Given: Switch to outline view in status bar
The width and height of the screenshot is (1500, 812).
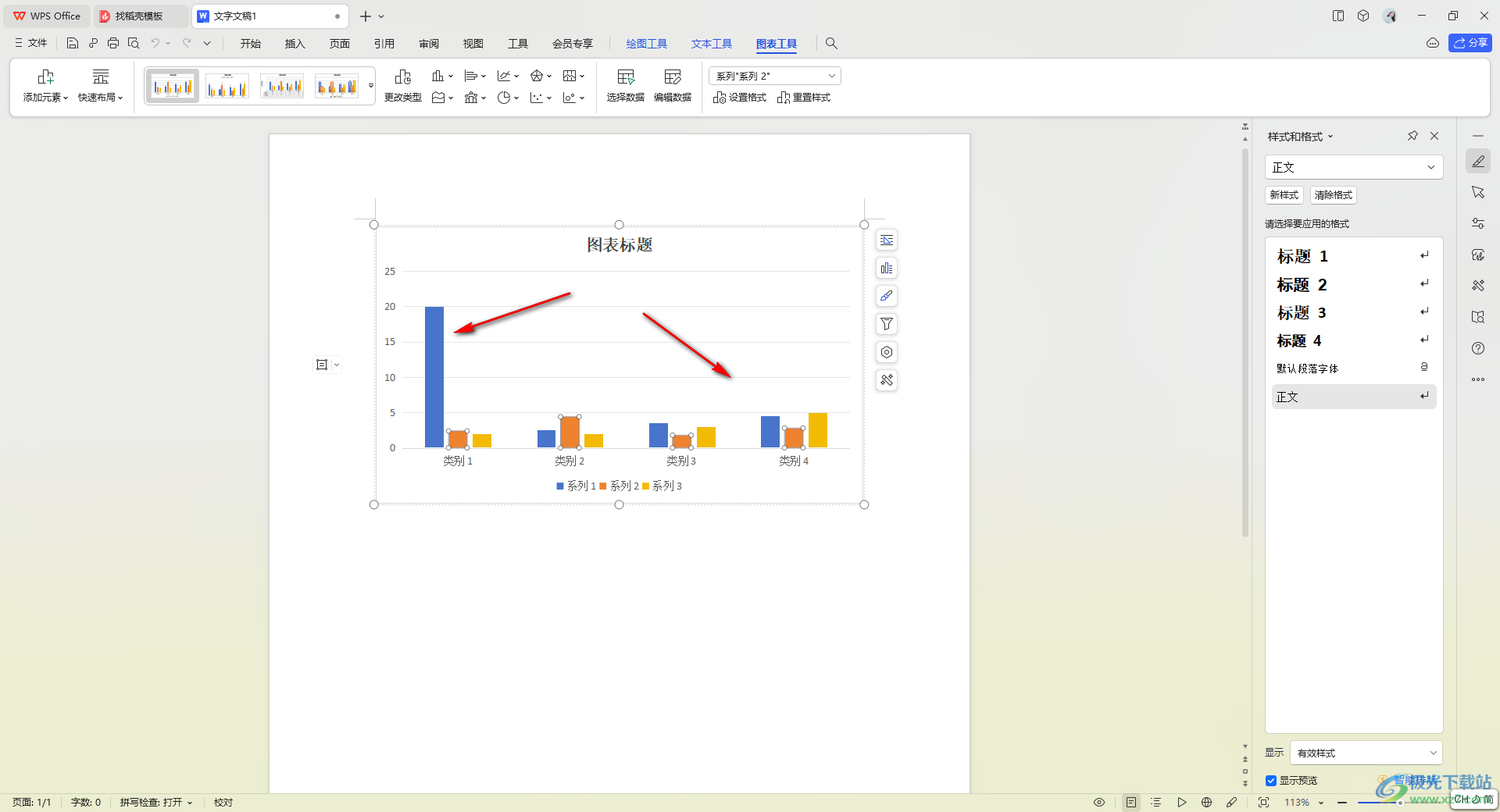Looking at the screenshot, I should [1156, 803].
